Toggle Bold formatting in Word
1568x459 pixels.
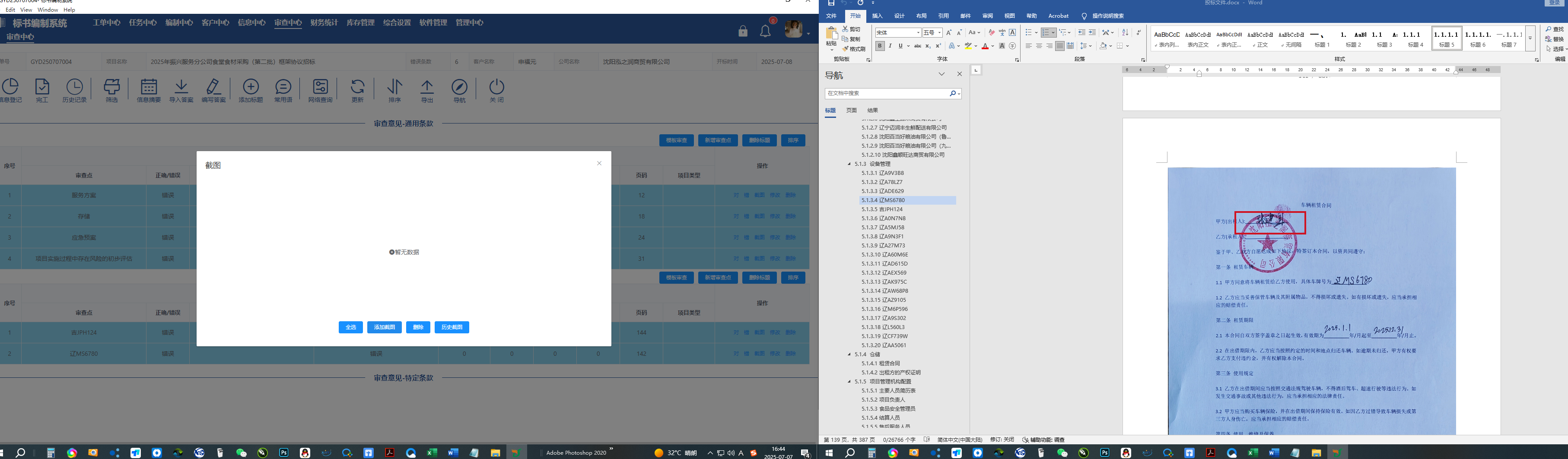[x=880, y=46]
